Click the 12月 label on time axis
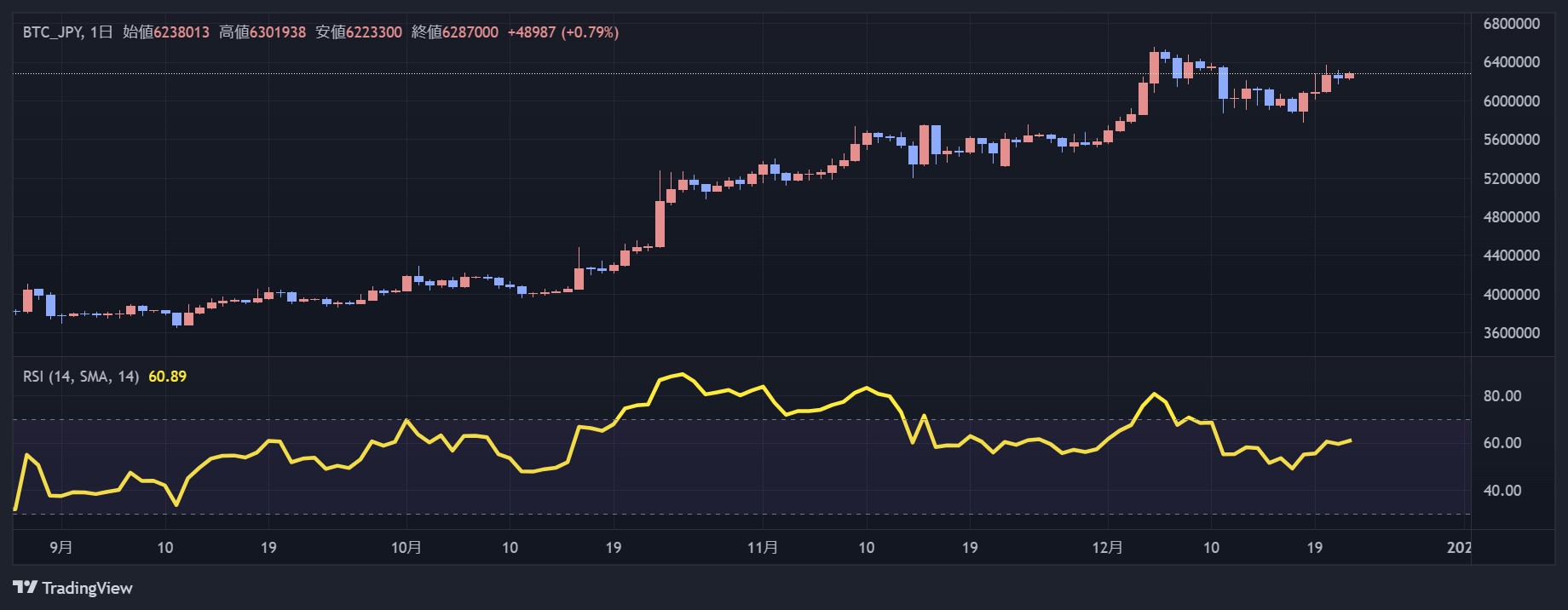Viewport: 1568px width, 610px height. (1107, 547)
